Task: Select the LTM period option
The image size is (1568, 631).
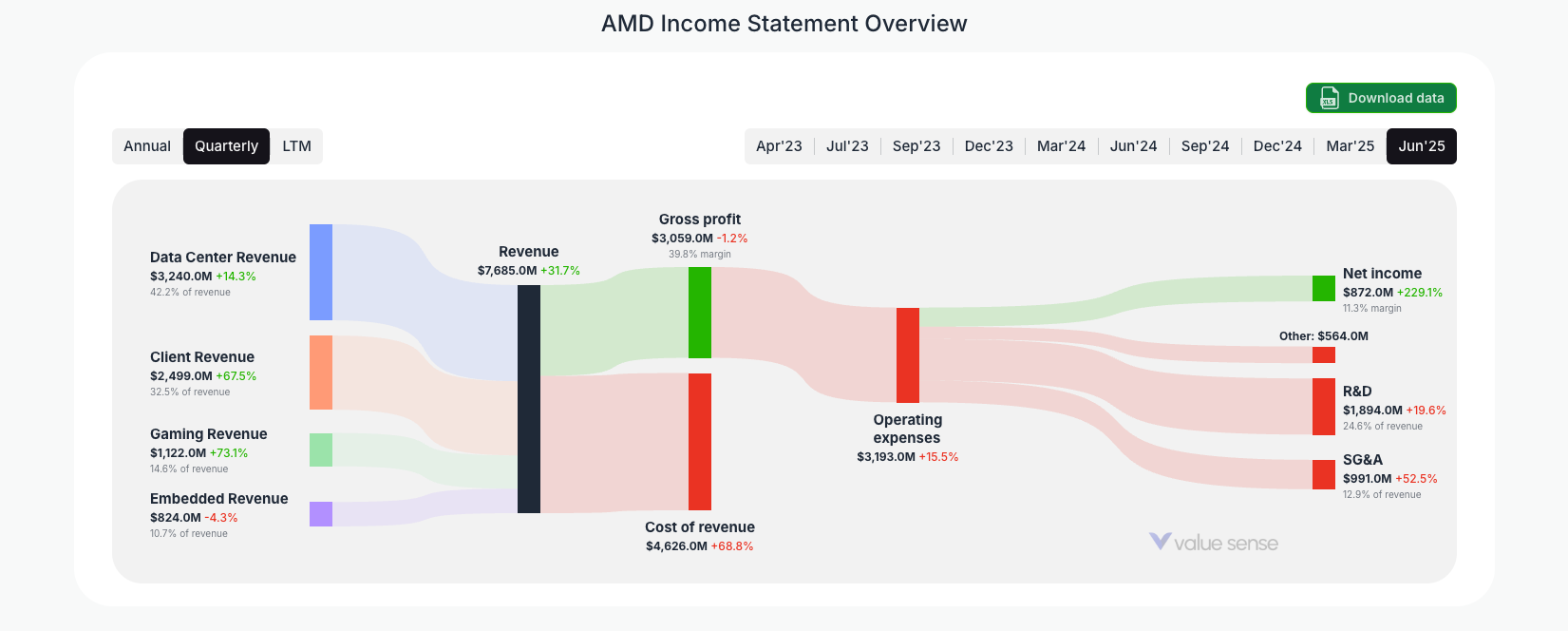Action: [x=296, y=145]
